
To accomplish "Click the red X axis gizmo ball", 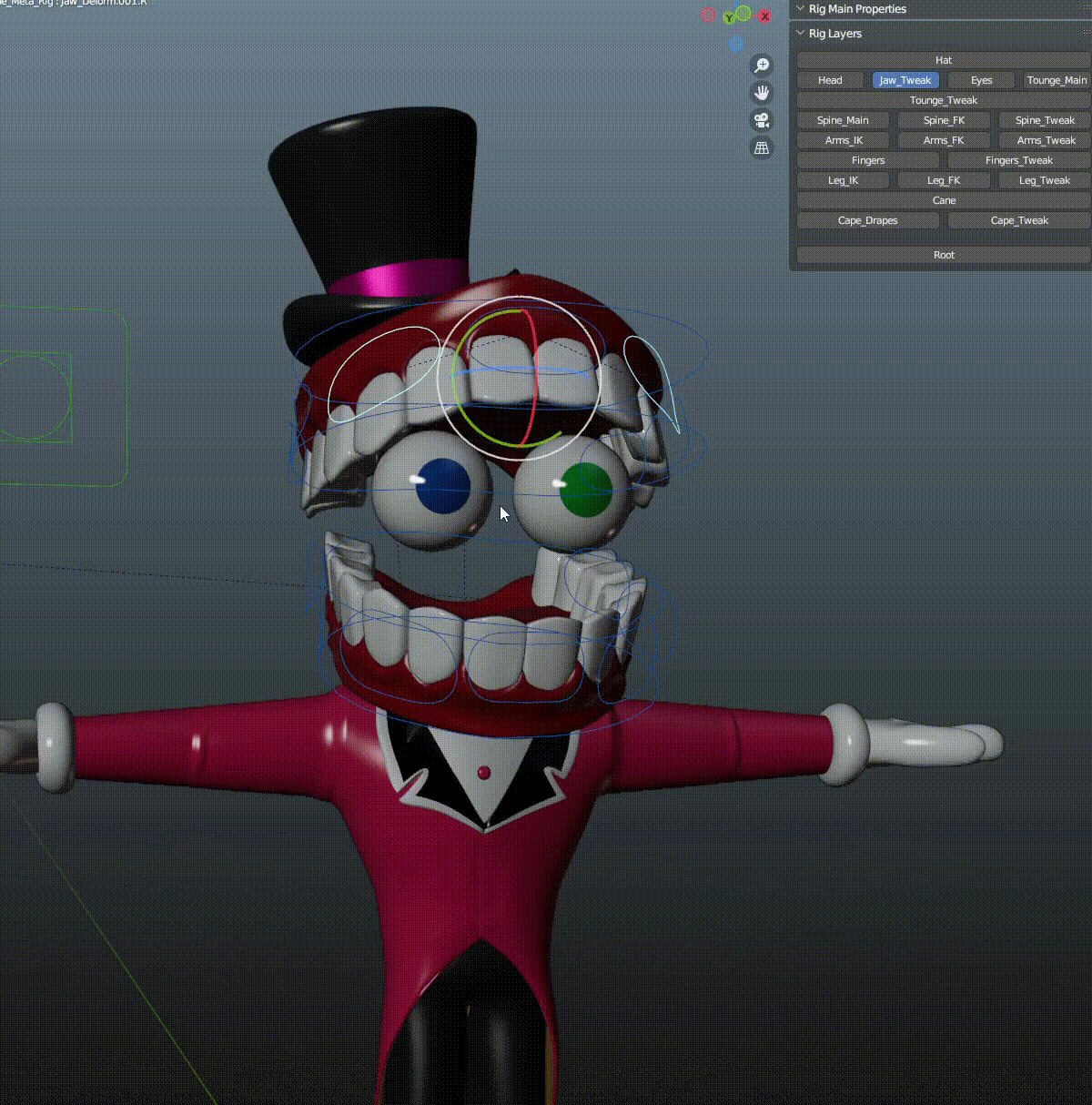I will (765, 15).
